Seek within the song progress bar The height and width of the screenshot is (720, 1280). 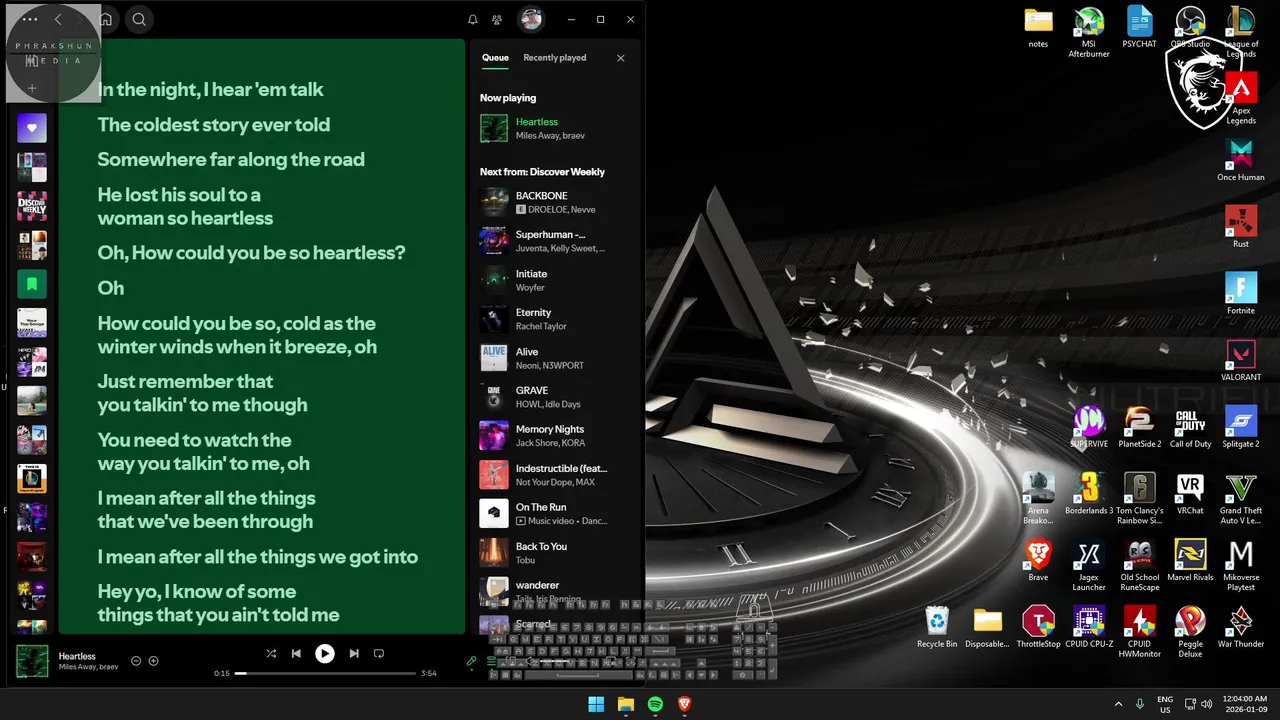325,673
